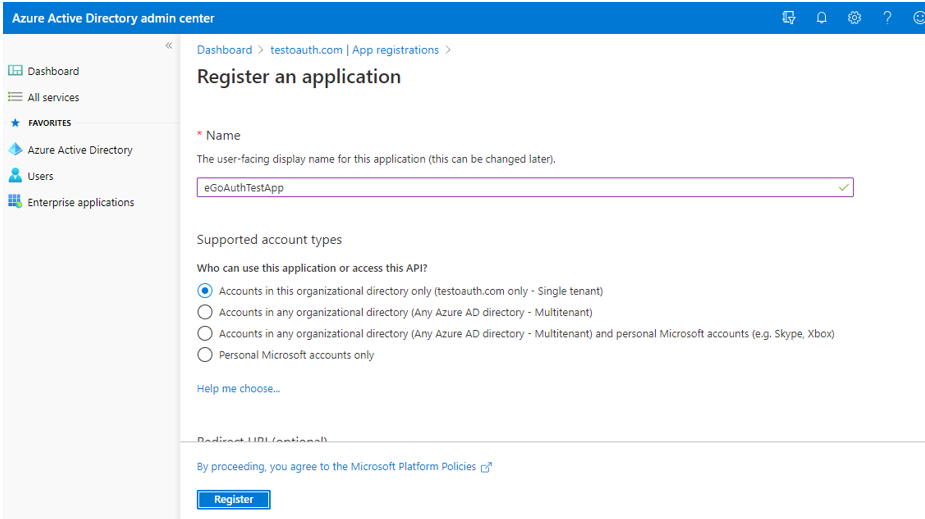Open Enterprise applications in the sidebar
Image resolution: width=925 pixels, height=519 pixels.
tap(81, 202)
